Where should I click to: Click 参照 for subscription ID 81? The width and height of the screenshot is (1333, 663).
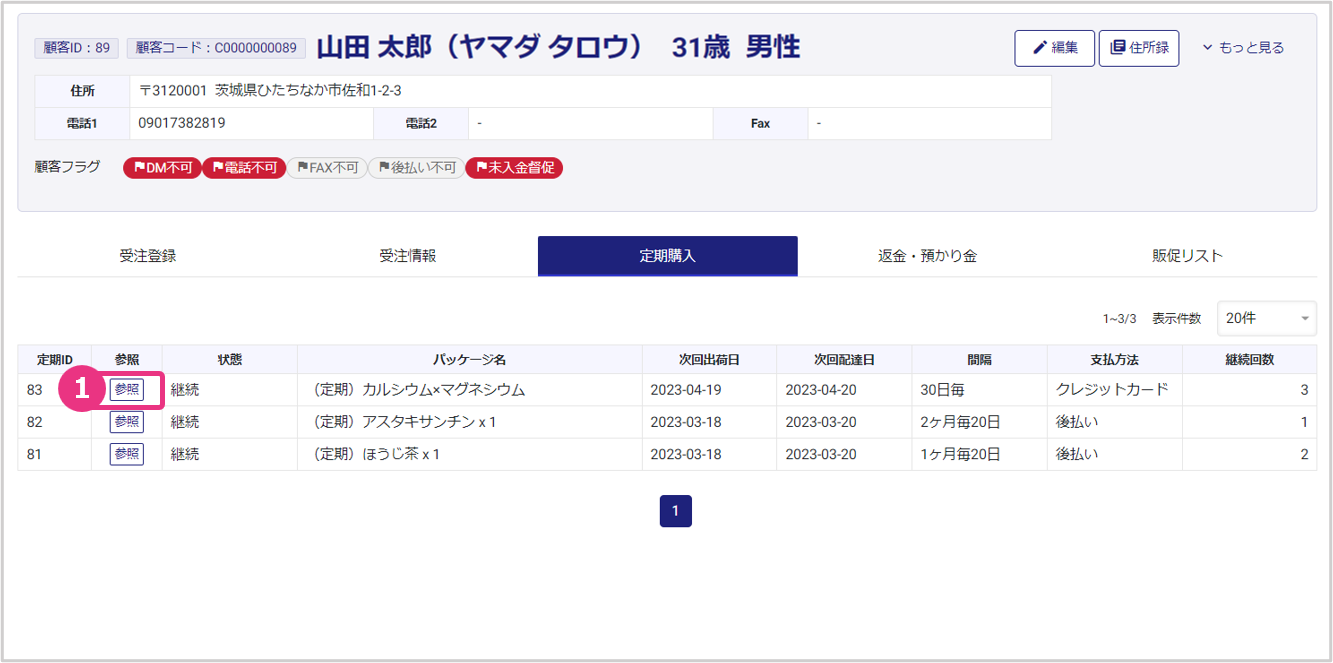pyautogui.click(x=127, y=454)
